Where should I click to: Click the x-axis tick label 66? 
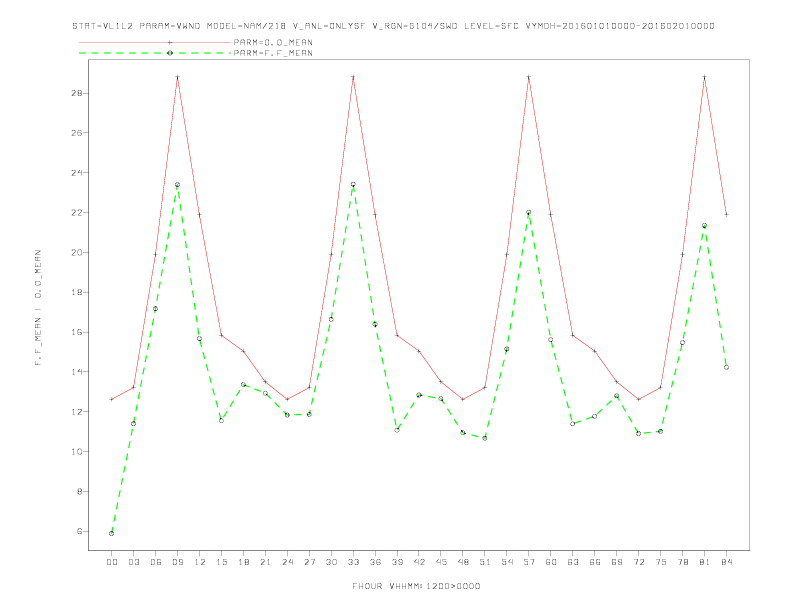(595, 562)
